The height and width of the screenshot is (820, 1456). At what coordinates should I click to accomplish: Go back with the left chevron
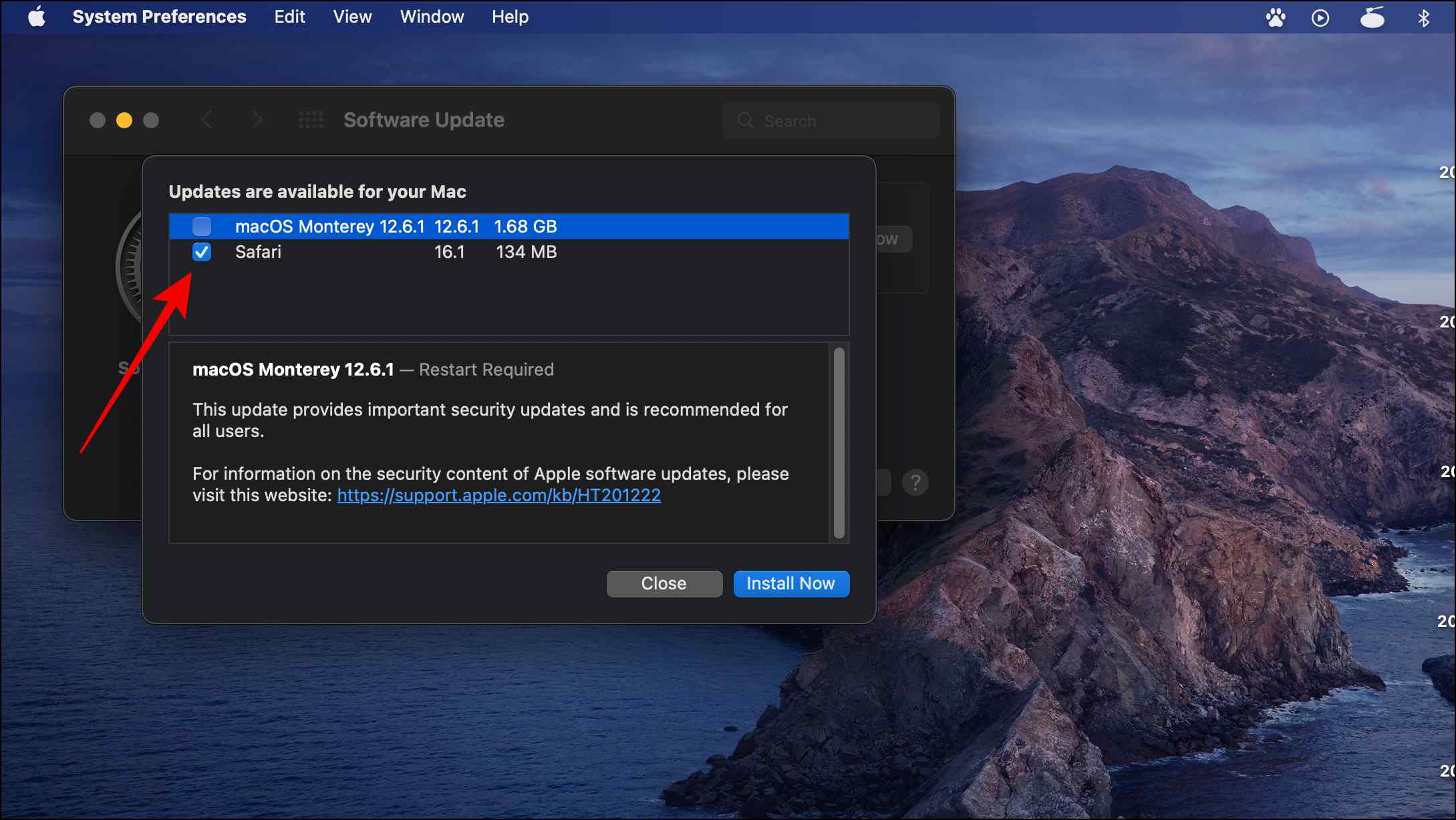tap(207, 120)
